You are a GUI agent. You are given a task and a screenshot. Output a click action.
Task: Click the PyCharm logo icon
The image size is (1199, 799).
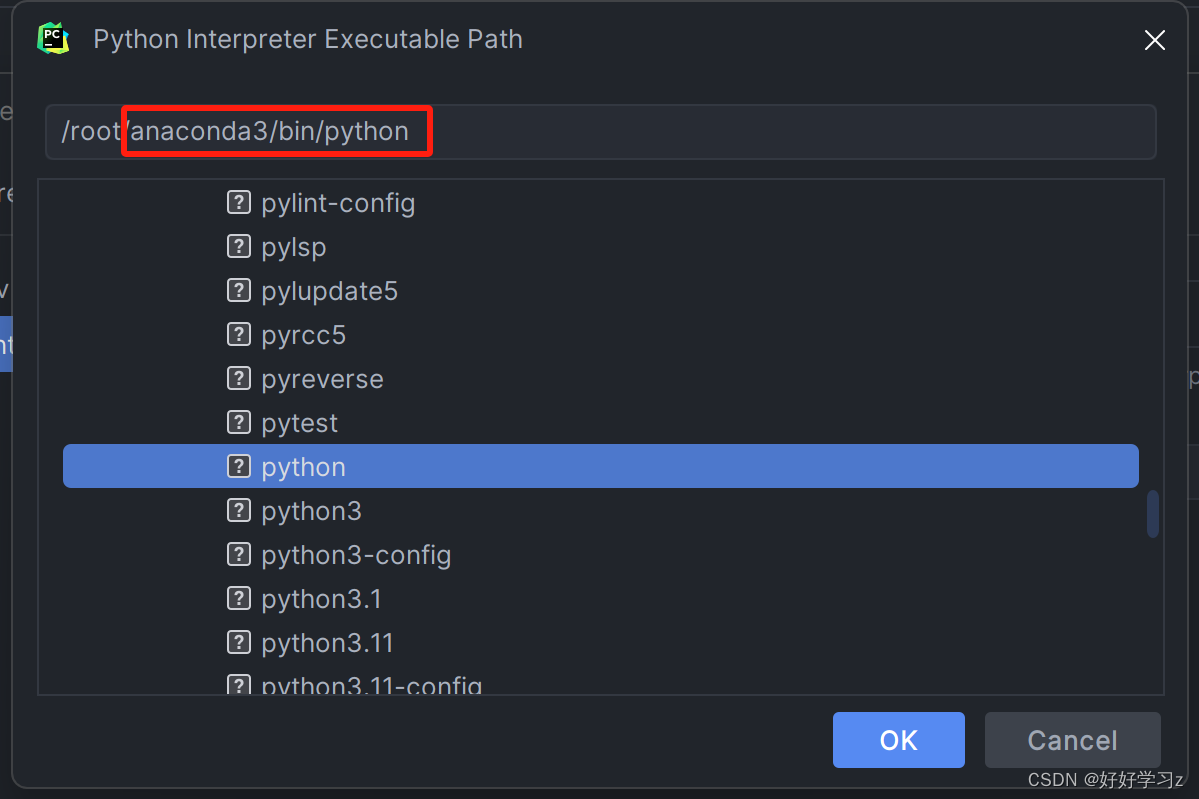[53, 38]
